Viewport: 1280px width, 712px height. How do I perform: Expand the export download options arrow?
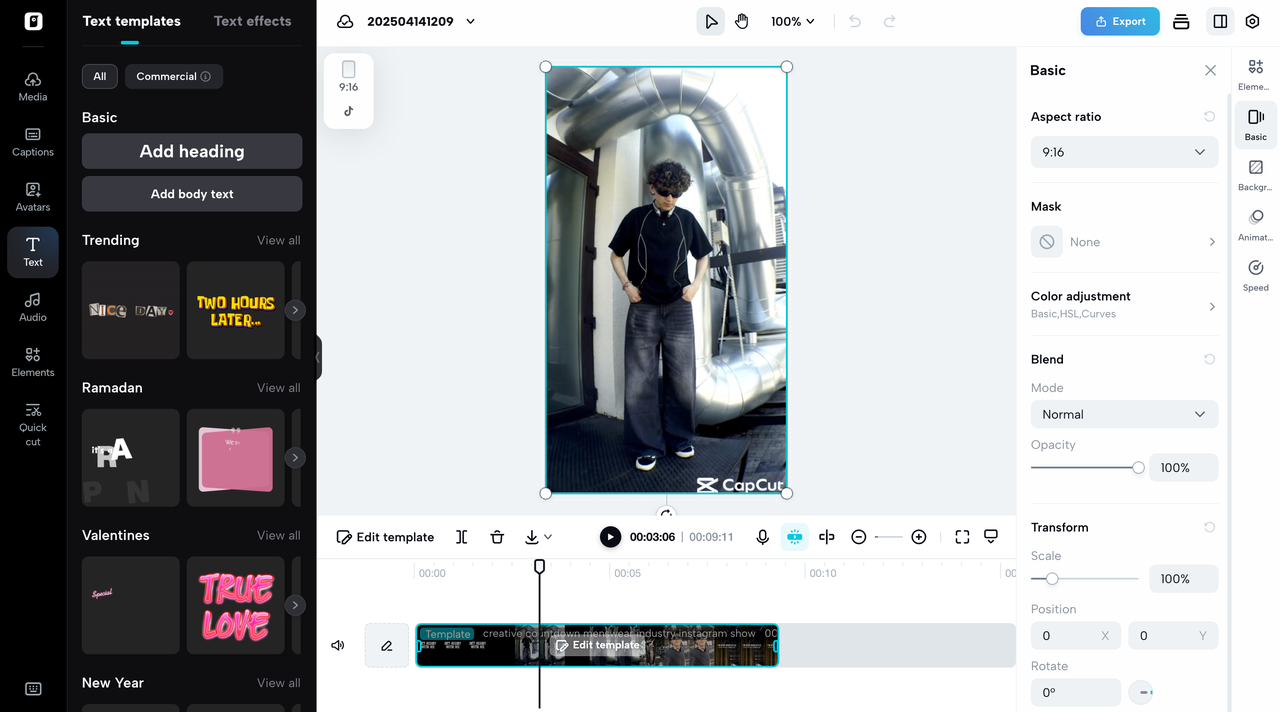coord(547,537)
